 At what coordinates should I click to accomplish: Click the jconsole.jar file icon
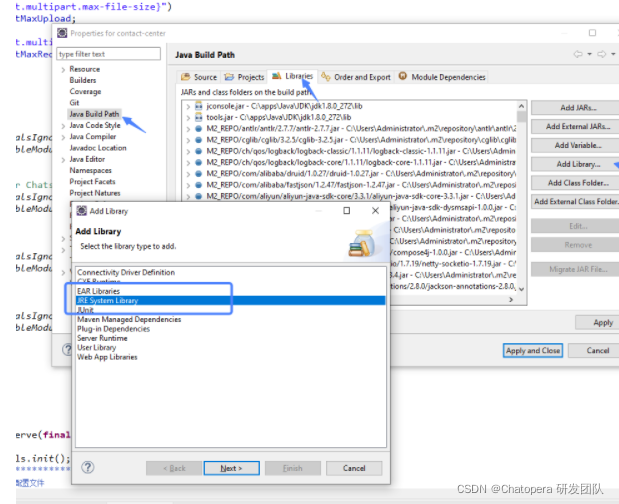(x=199, y=106)
